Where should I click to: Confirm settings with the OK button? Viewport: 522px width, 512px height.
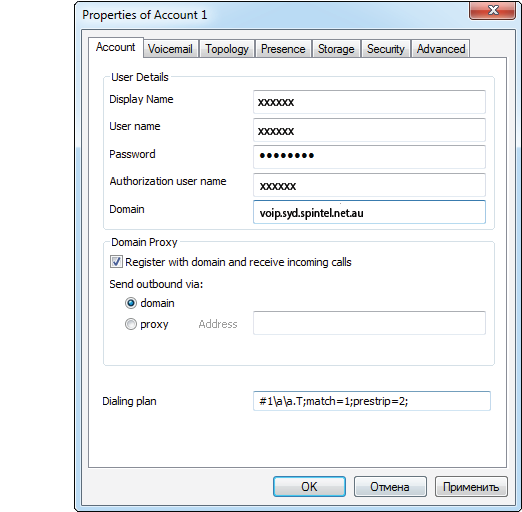[309, 487]
